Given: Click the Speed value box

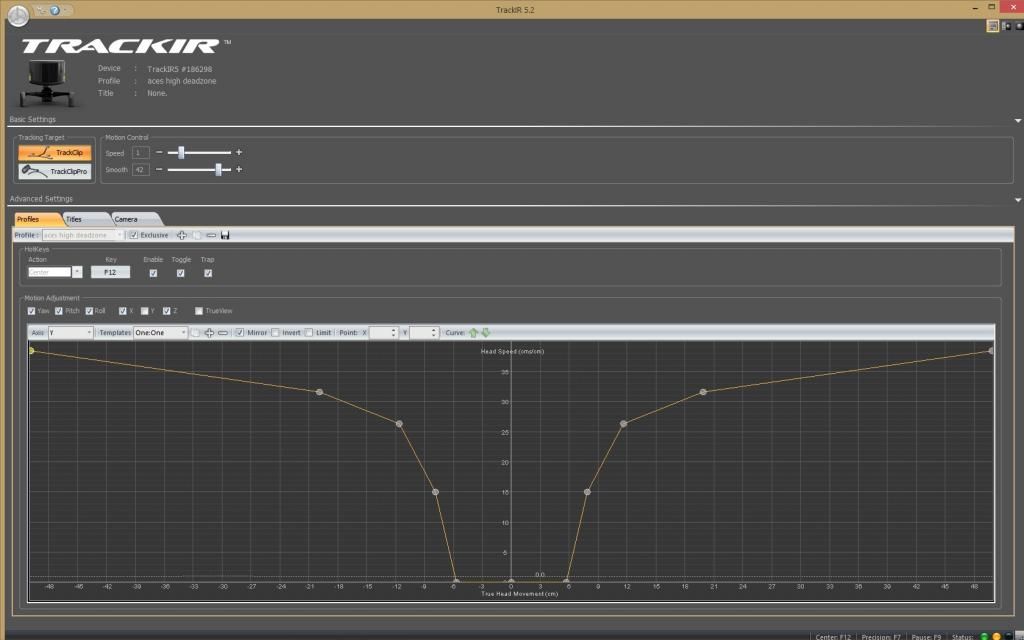Looking at the screenshot, I should 140,153.
